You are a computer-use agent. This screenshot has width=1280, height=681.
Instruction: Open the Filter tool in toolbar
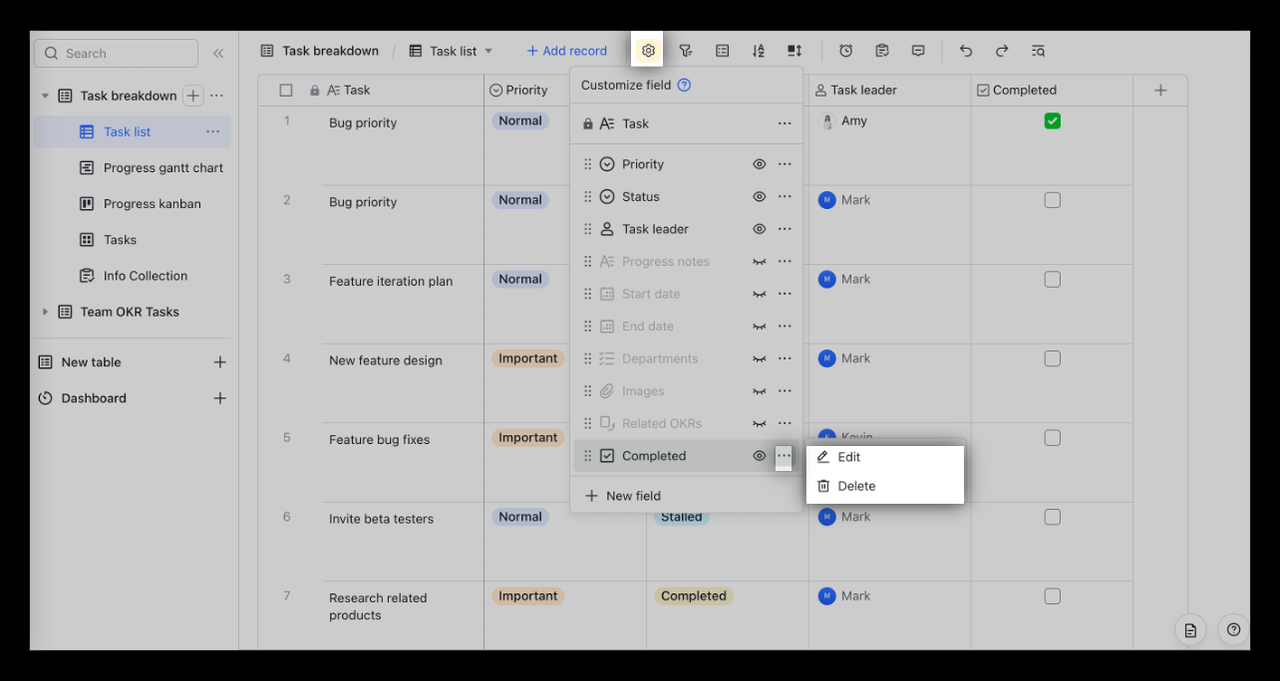pos(686,51)
